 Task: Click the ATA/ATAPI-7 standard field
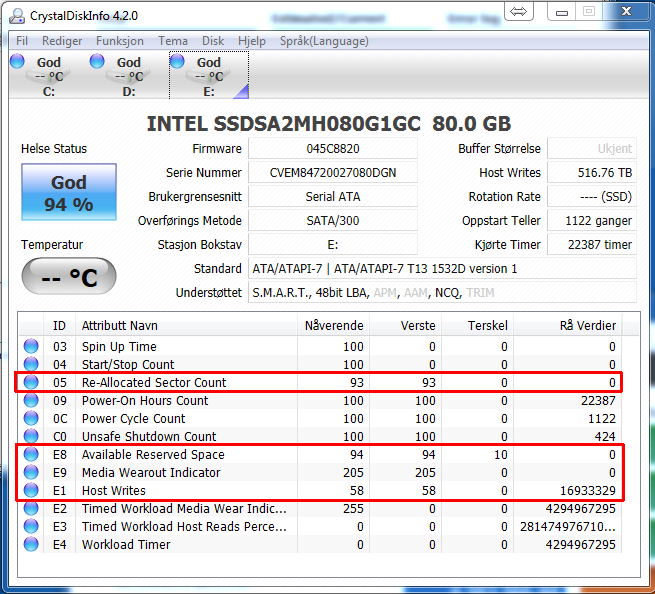(442, 269)
